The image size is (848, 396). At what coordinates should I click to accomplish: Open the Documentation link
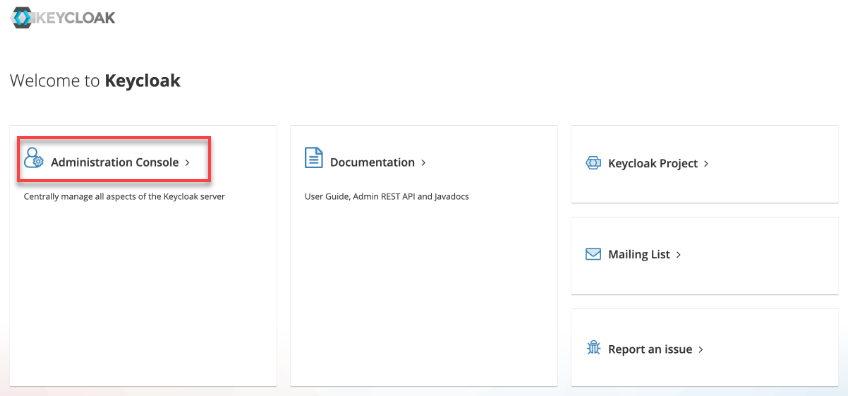click(372, 162)
